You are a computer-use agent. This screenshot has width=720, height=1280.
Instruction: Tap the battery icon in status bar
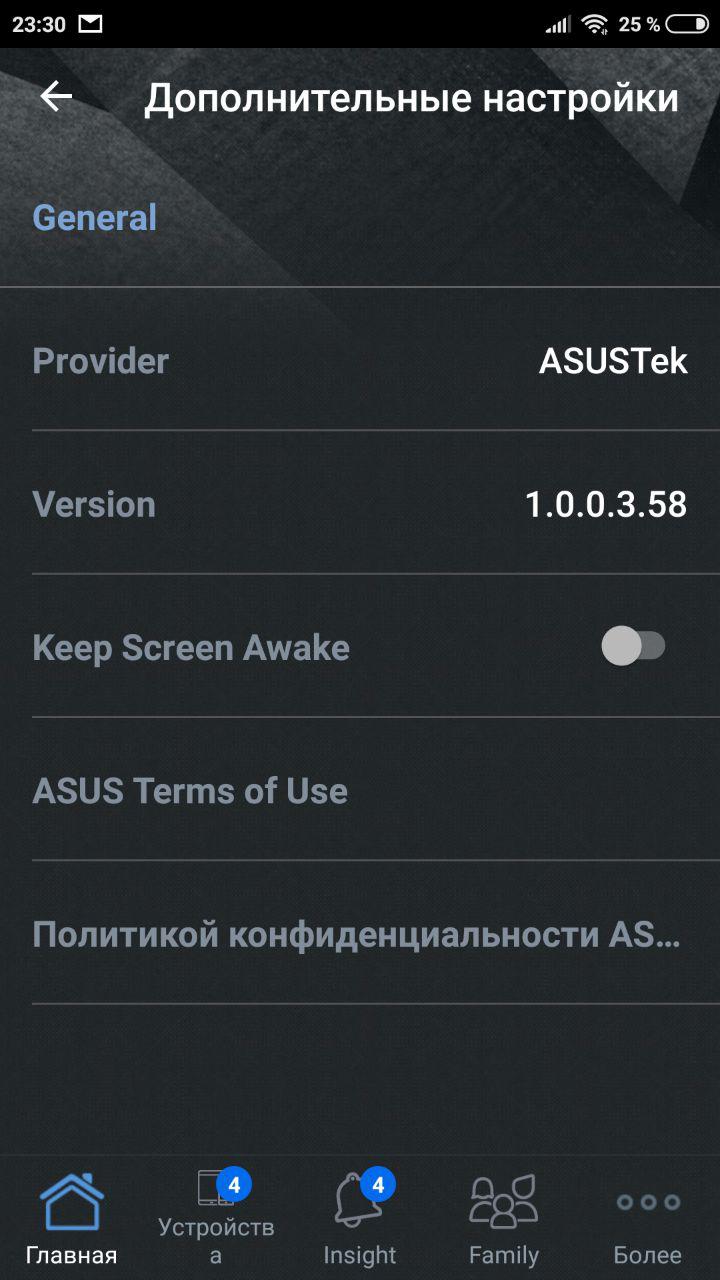(x=687, y=24)
